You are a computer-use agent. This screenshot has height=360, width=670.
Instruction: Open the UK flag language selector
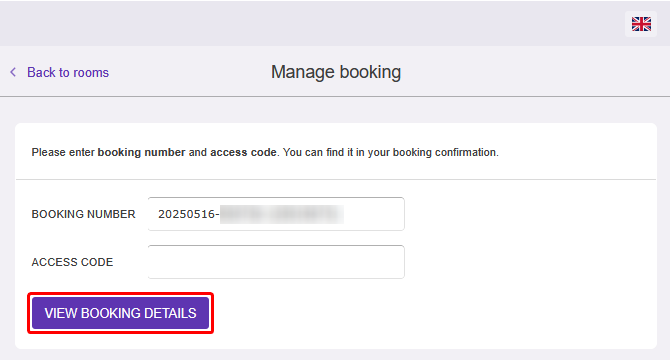641,24
